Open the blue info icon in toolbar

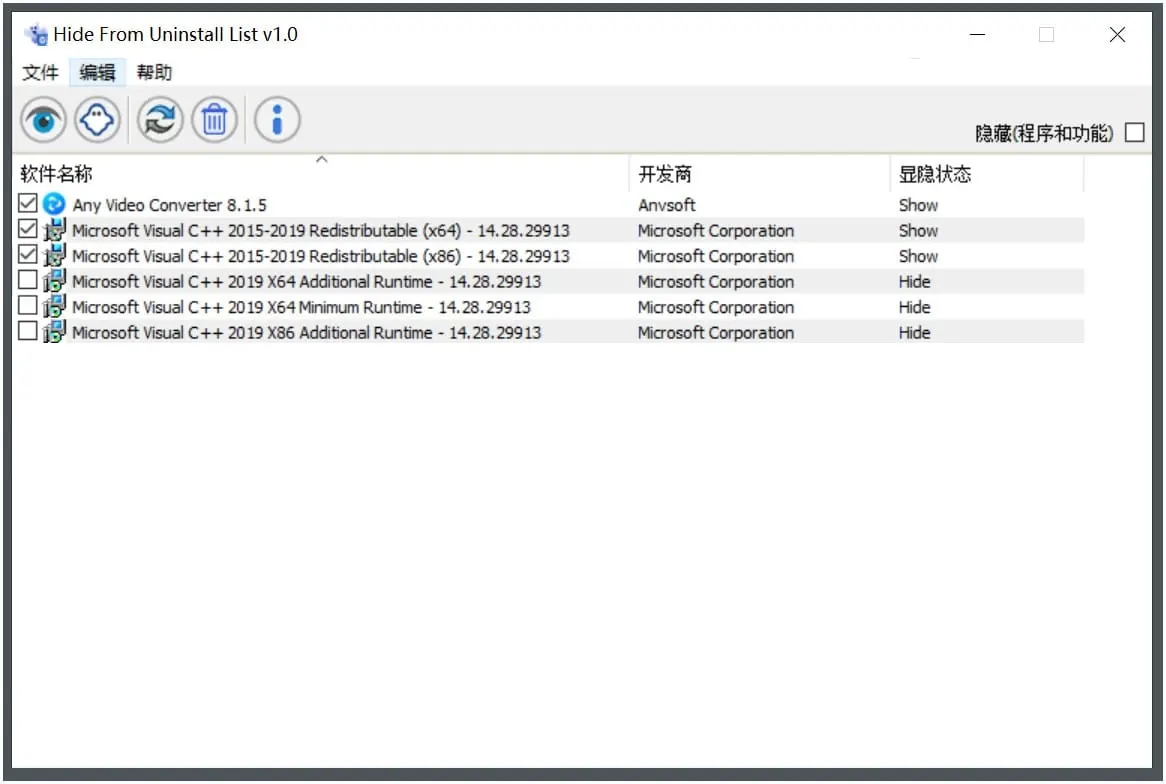tap(277, 121)
